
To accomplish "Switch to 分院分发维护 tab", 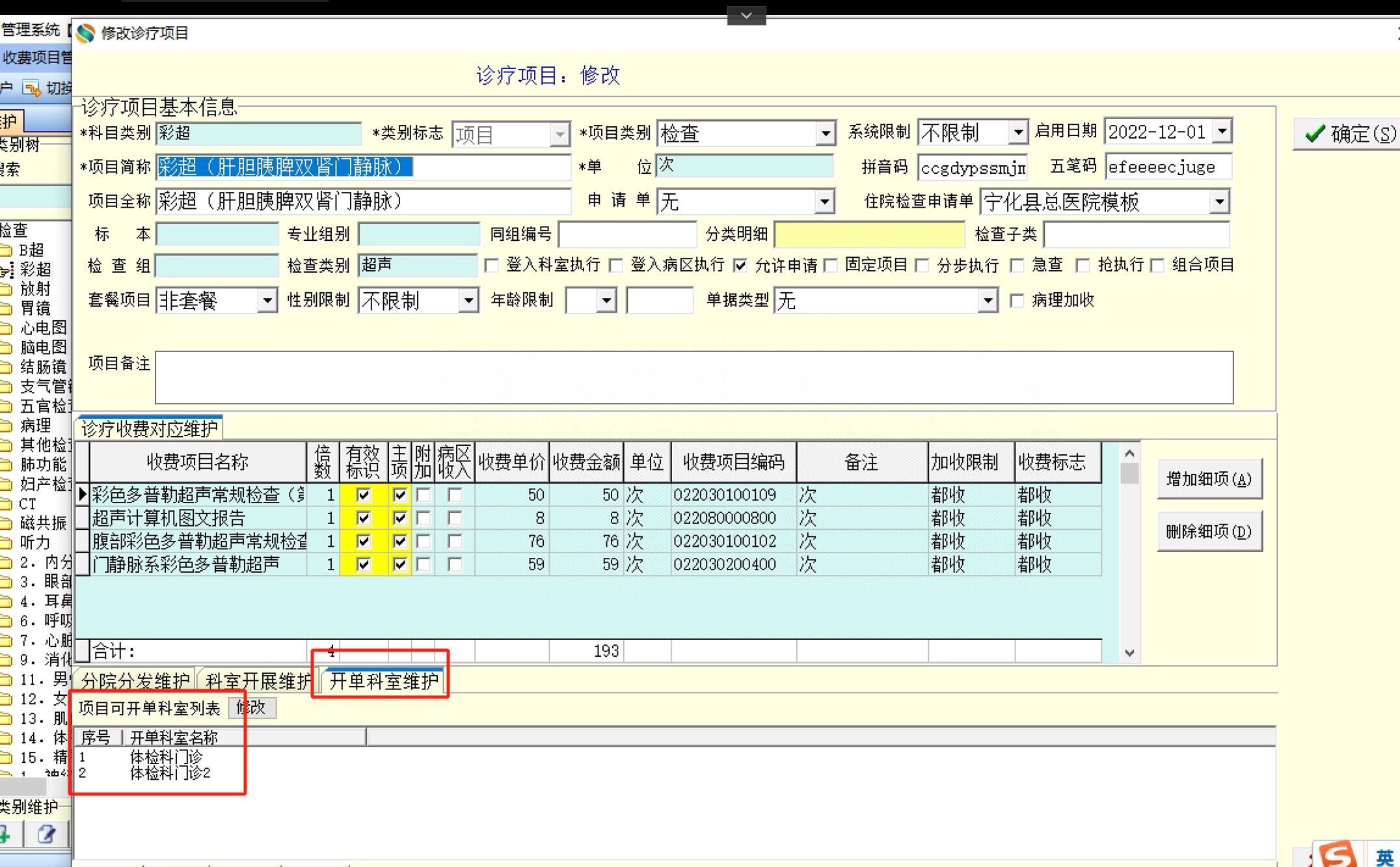I will click(135, 681).
